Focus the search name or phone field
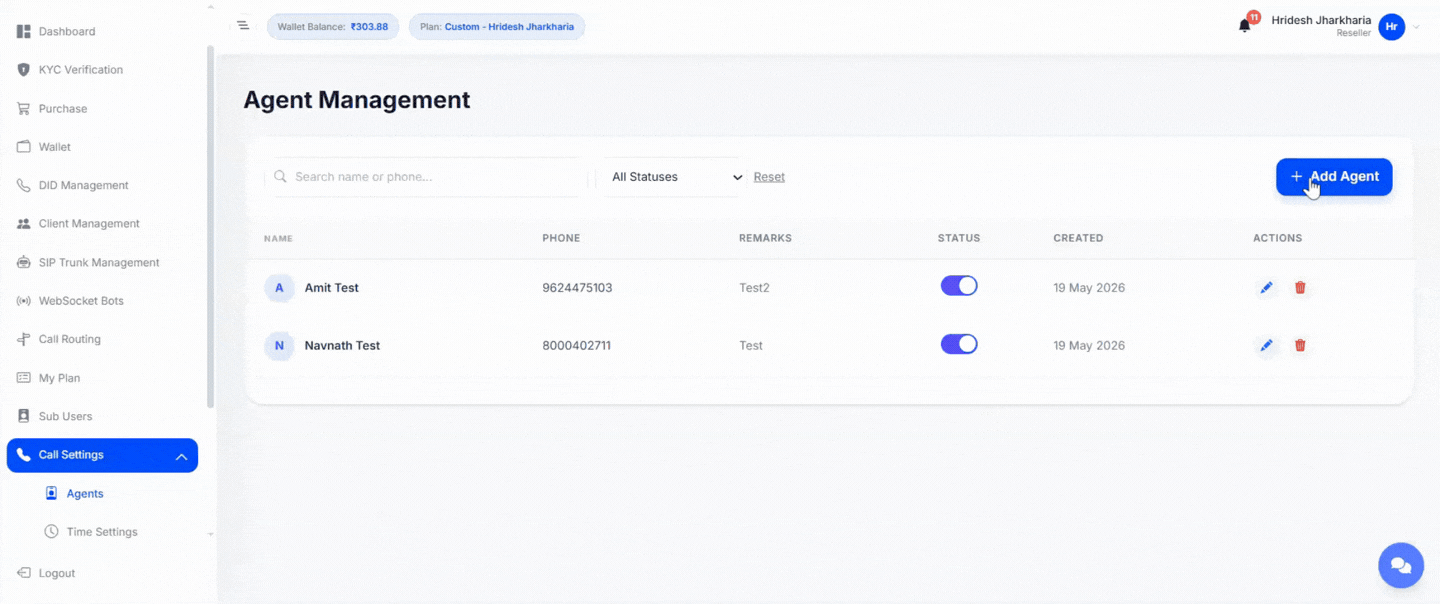 426,177
